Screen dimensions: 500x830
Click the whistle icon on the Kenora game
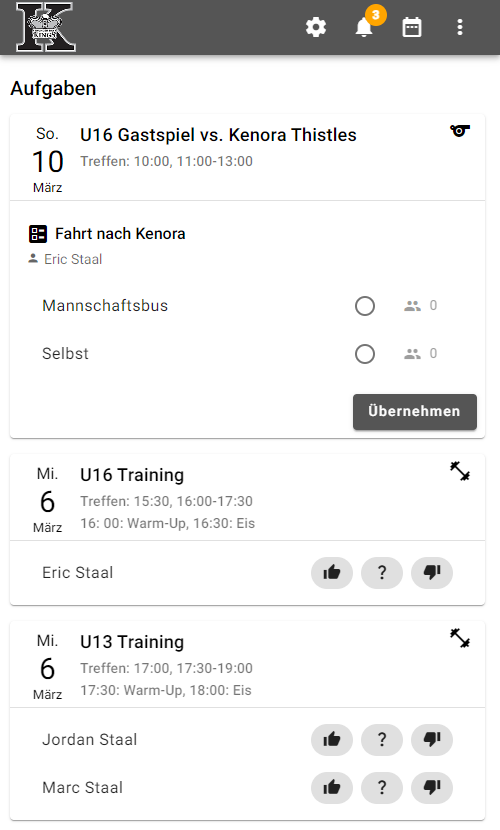[x=460, y=130]
